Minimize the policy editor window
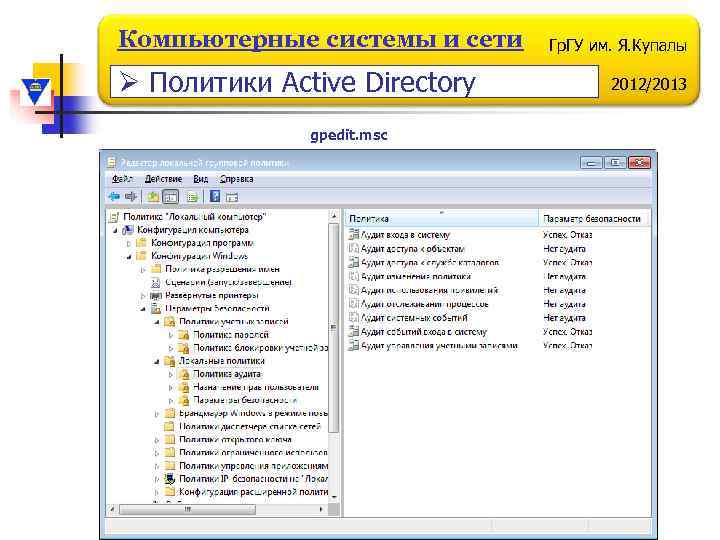Image resolution: width=720 pixels, height=540 pixels. pos(591,163)
